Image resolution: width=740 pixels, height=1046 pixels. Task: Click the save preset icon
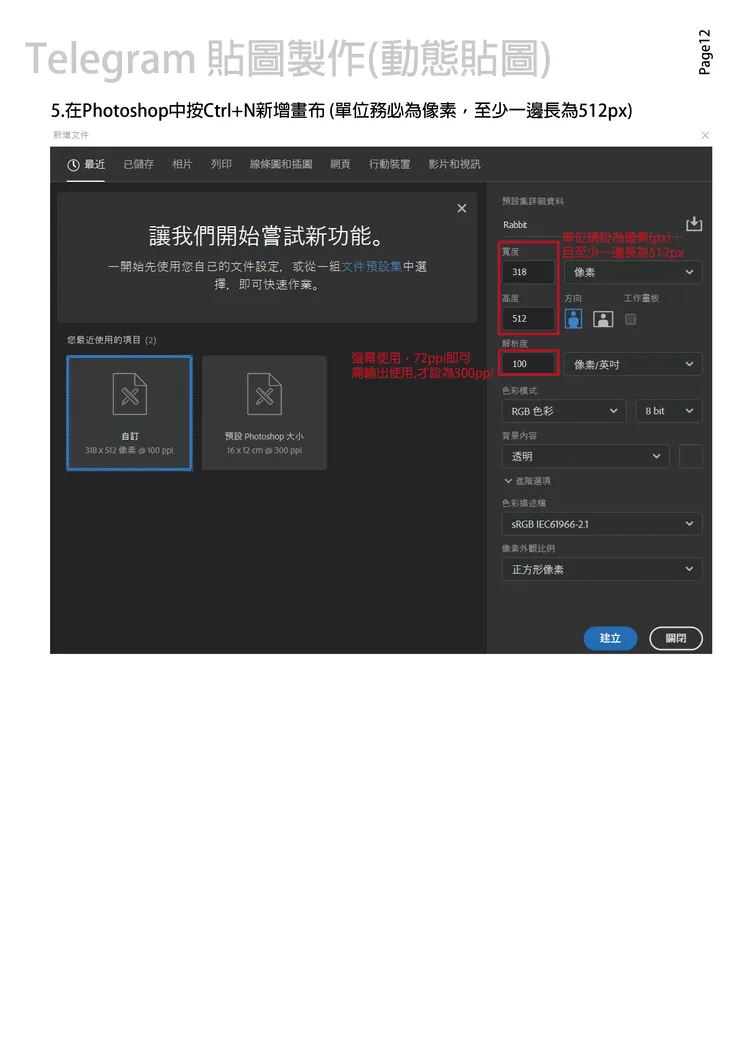[x=694, y=223]
